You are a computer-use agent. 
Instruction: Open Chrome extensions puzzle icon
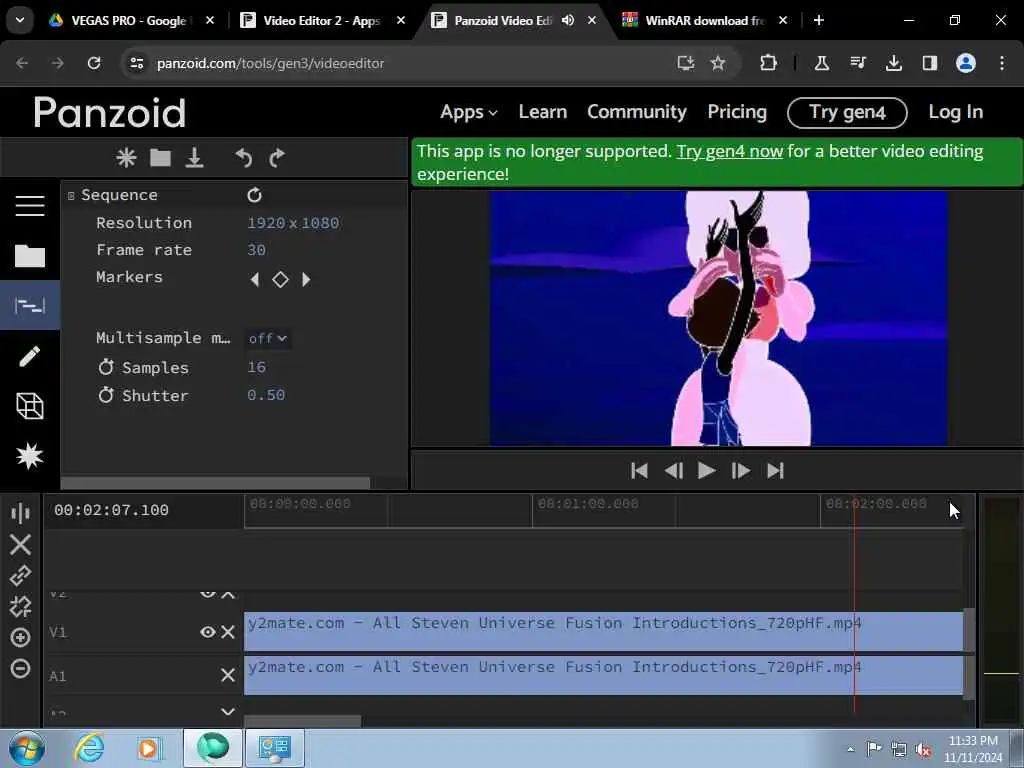point(768,63)
